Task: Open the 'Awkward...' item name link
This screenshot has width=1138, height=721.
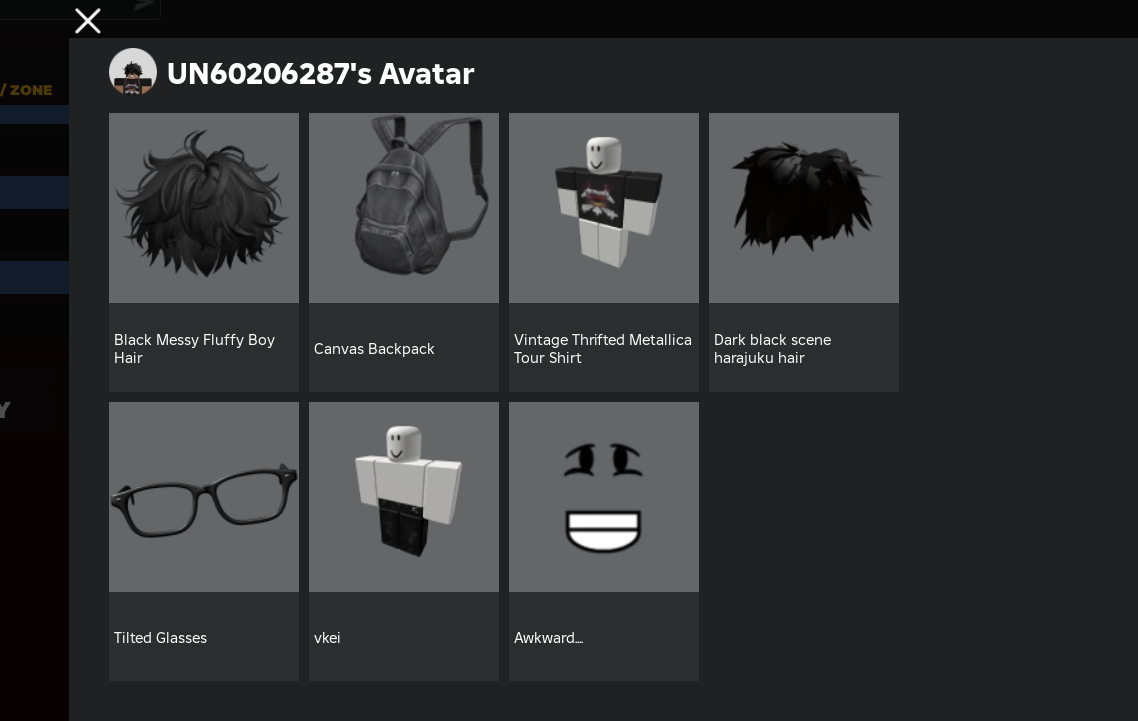Action: click(548, 638)
